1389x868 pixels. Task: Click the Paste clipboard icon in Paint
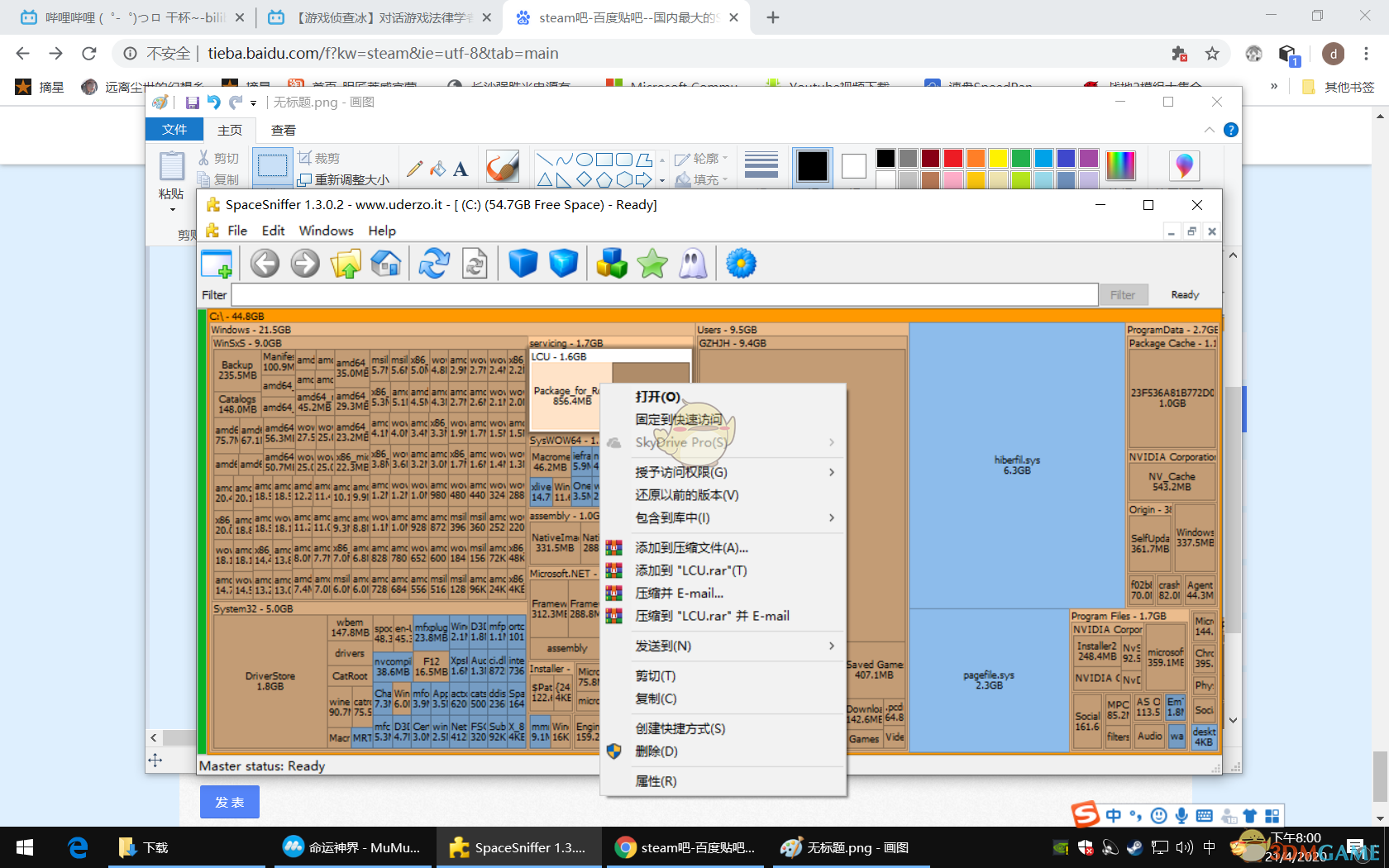171,166
